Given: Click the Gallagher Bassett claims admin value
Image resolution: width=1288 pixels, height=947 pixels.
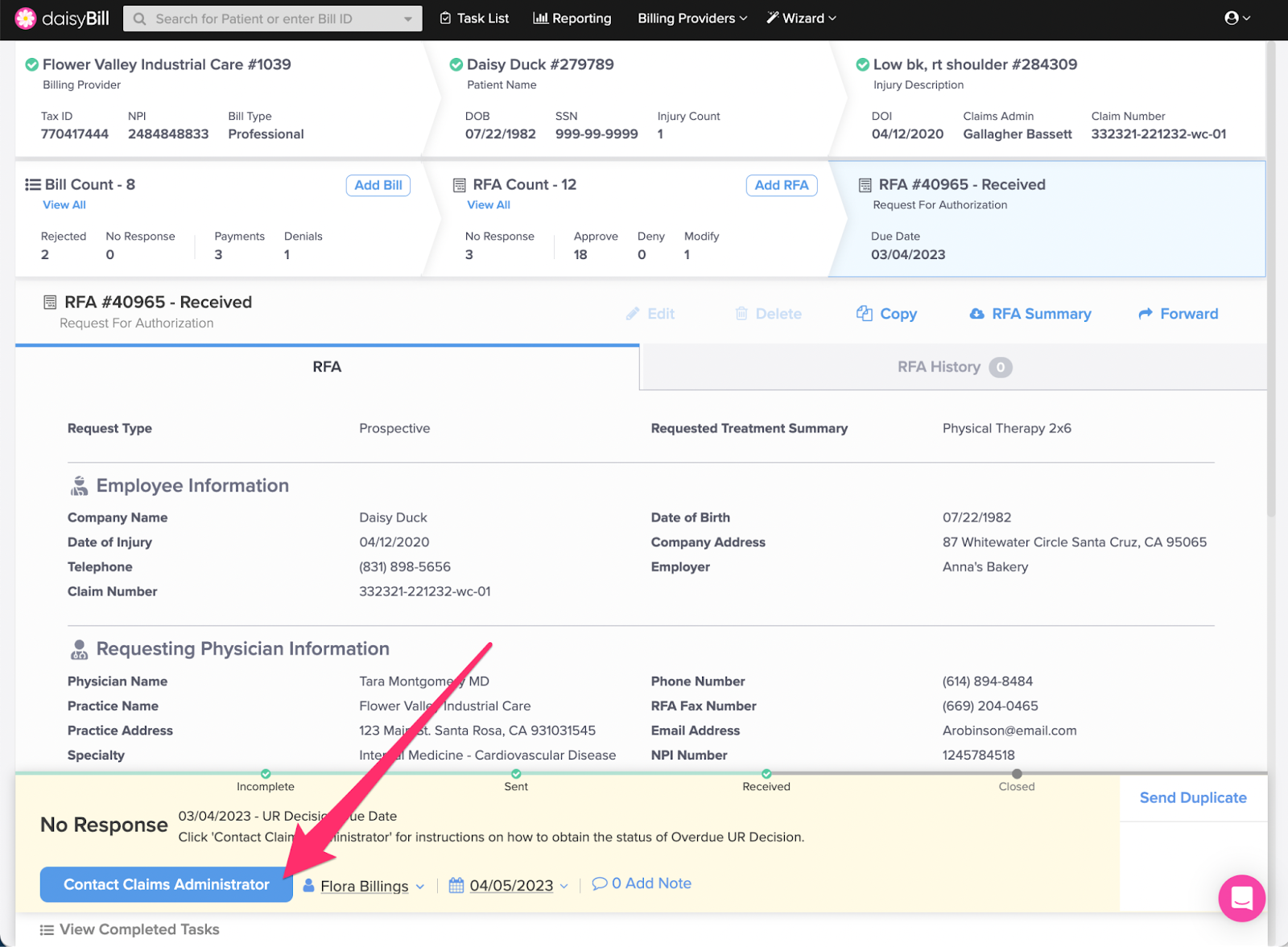Looking at the screenshot, I should coord(1018,134).
